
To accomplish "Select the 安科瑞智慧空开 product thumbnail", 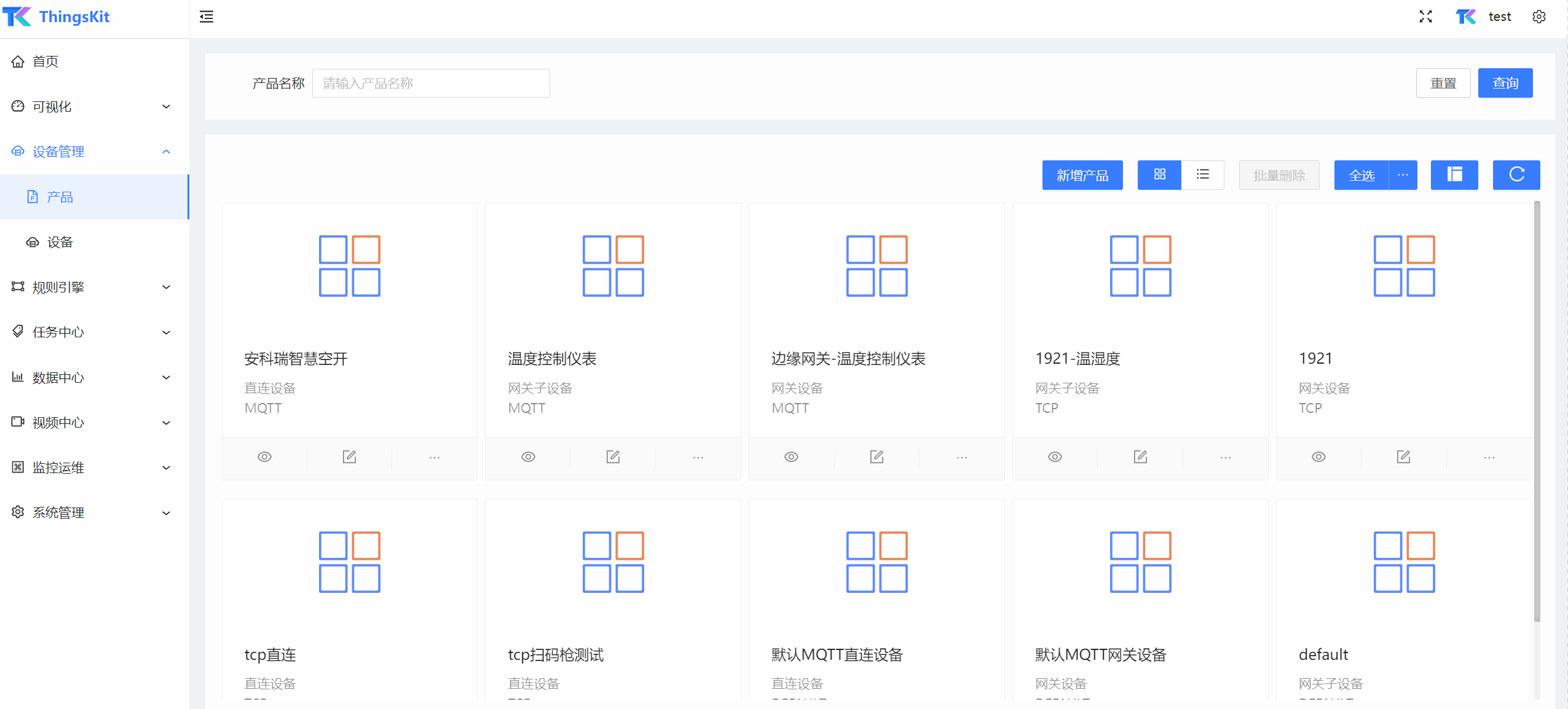I will 349,266.
